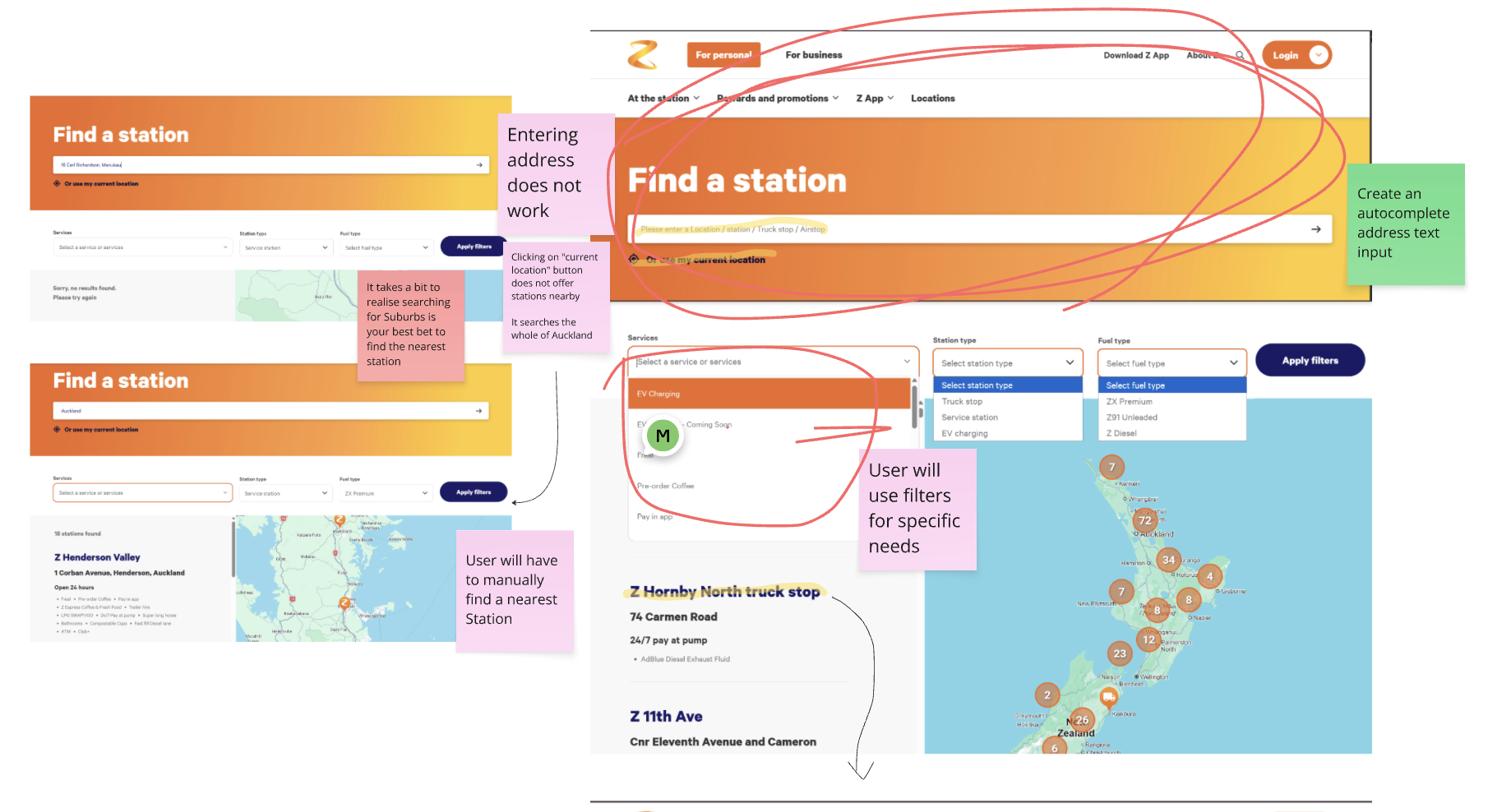The width and height of the screenshot is (1488, 812).
Task: Click the search field with the typed address
Action: coord(271,165)
